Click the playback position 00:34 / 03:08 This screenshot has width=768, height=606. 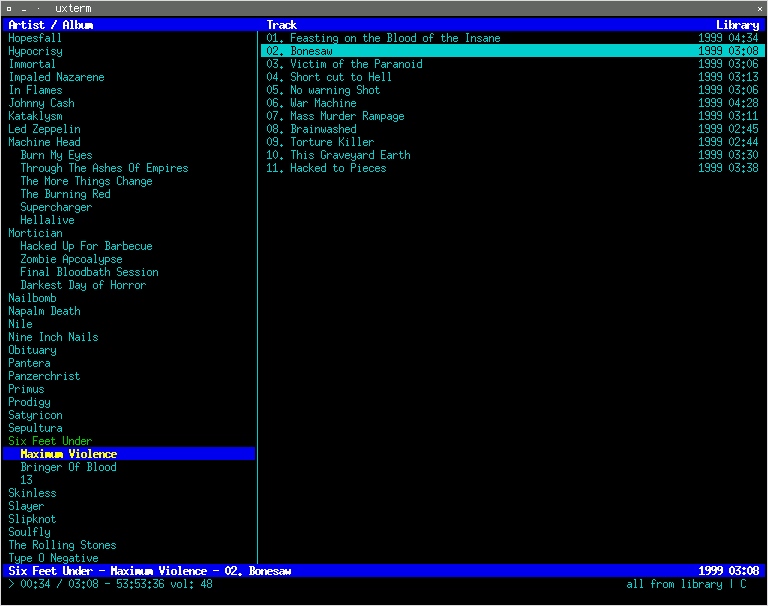click(59, 584)
